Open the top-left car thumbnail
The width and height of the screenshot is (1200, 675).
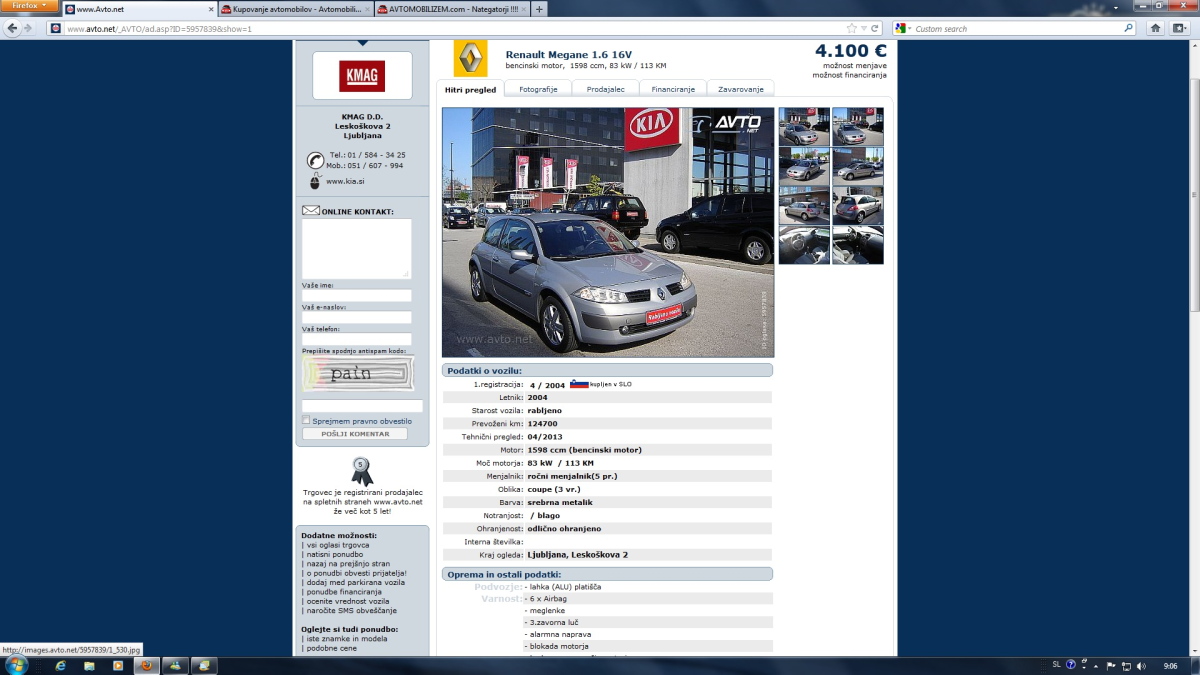(x=804, y=127)
